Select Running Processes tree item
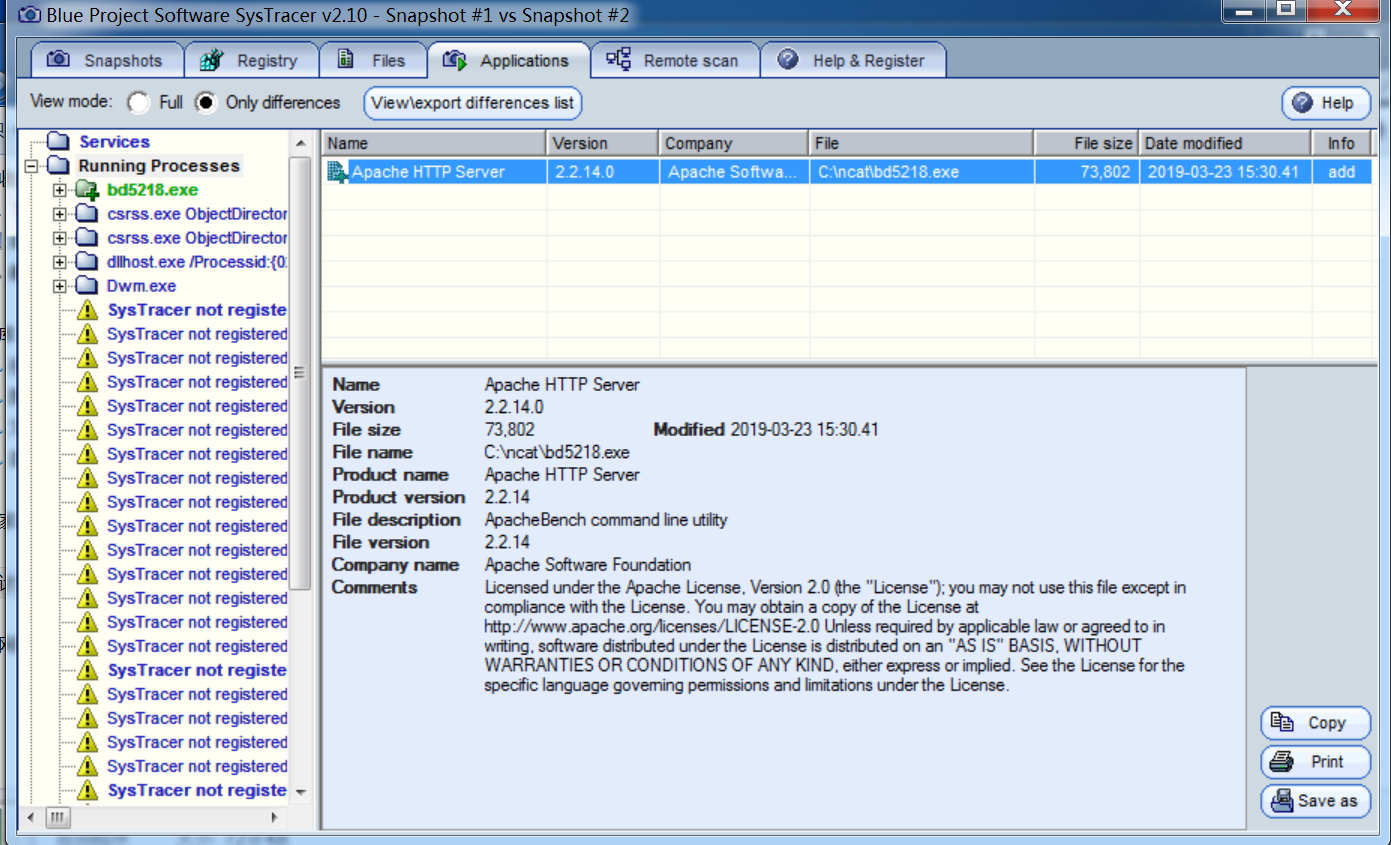The image size is (1391, 845). (159, 166)
